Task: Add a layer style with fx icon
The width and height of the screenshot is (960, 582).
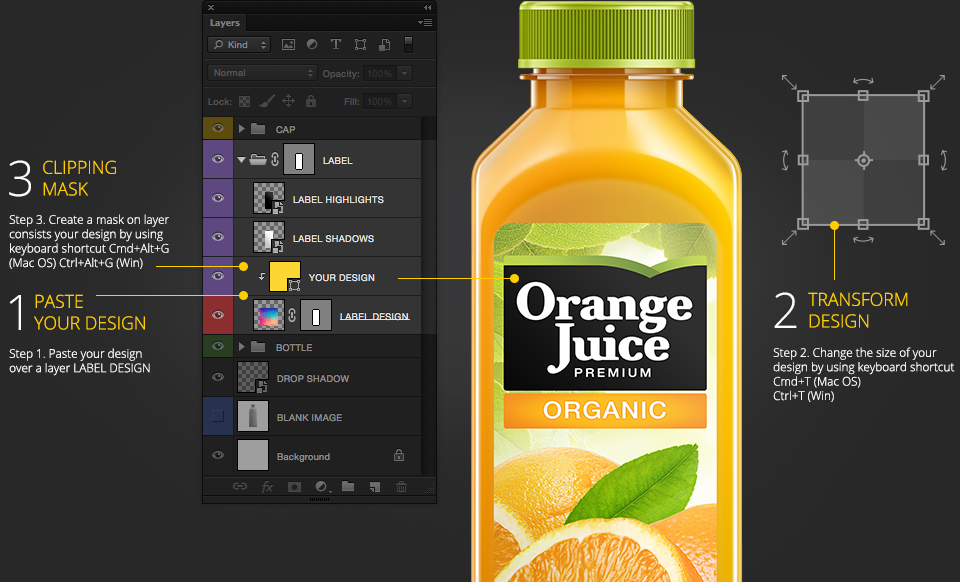Action: 267,487
